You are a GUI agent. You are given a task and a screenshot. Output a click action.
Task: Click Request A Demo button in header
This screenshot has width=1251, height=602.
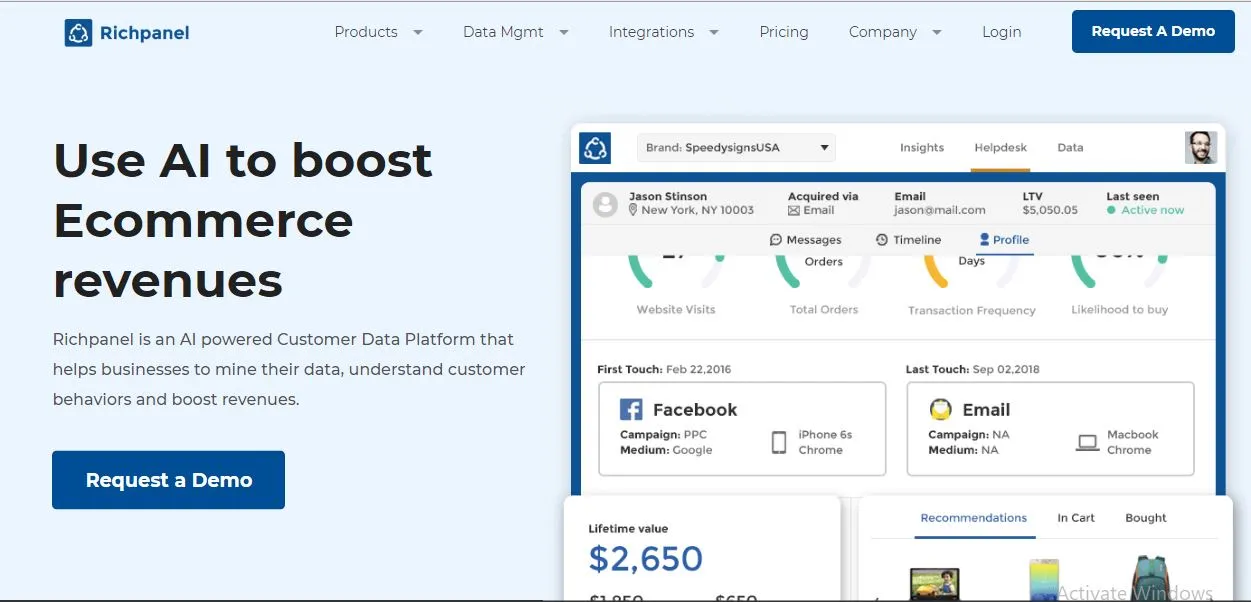1153,31
